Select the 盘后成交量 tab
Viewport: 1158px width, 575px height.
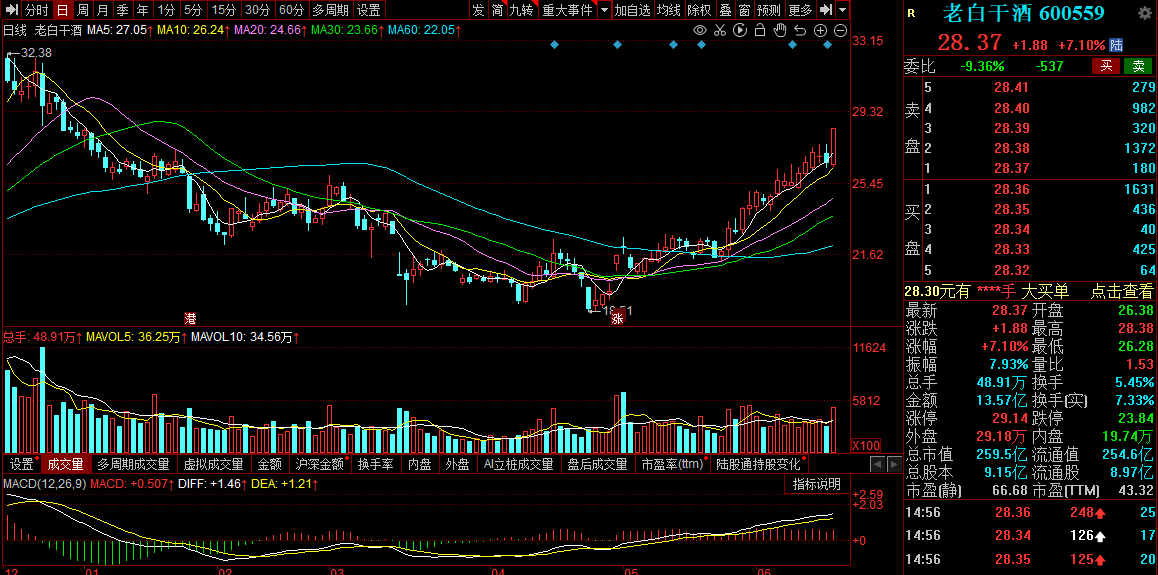pyautogui.click(x=597, y=464)
